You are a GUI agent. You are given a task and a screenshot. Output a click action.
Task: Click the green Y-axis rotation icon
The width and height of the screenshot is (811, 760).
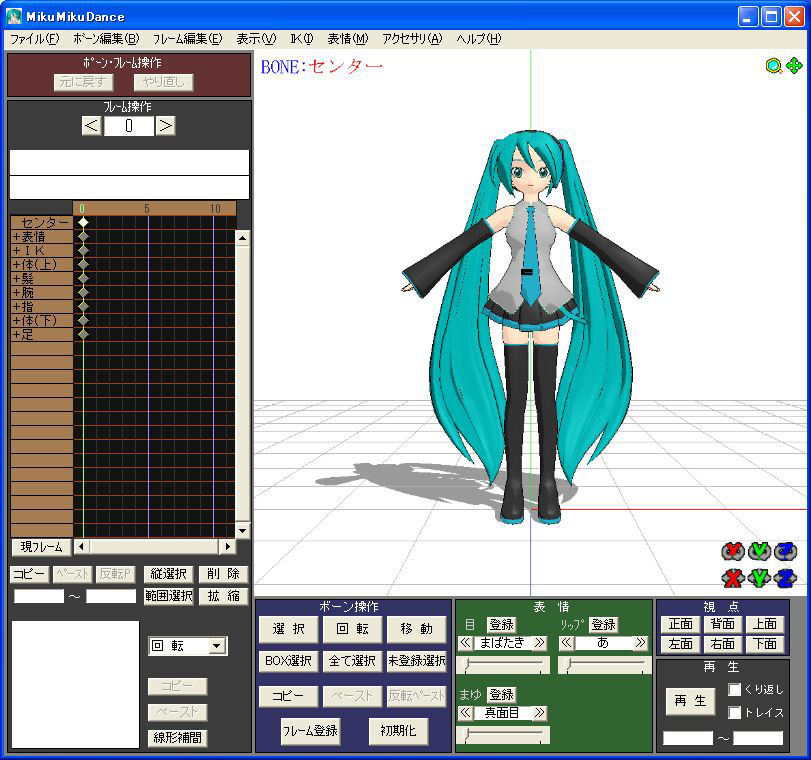click(x=759, y=551)
